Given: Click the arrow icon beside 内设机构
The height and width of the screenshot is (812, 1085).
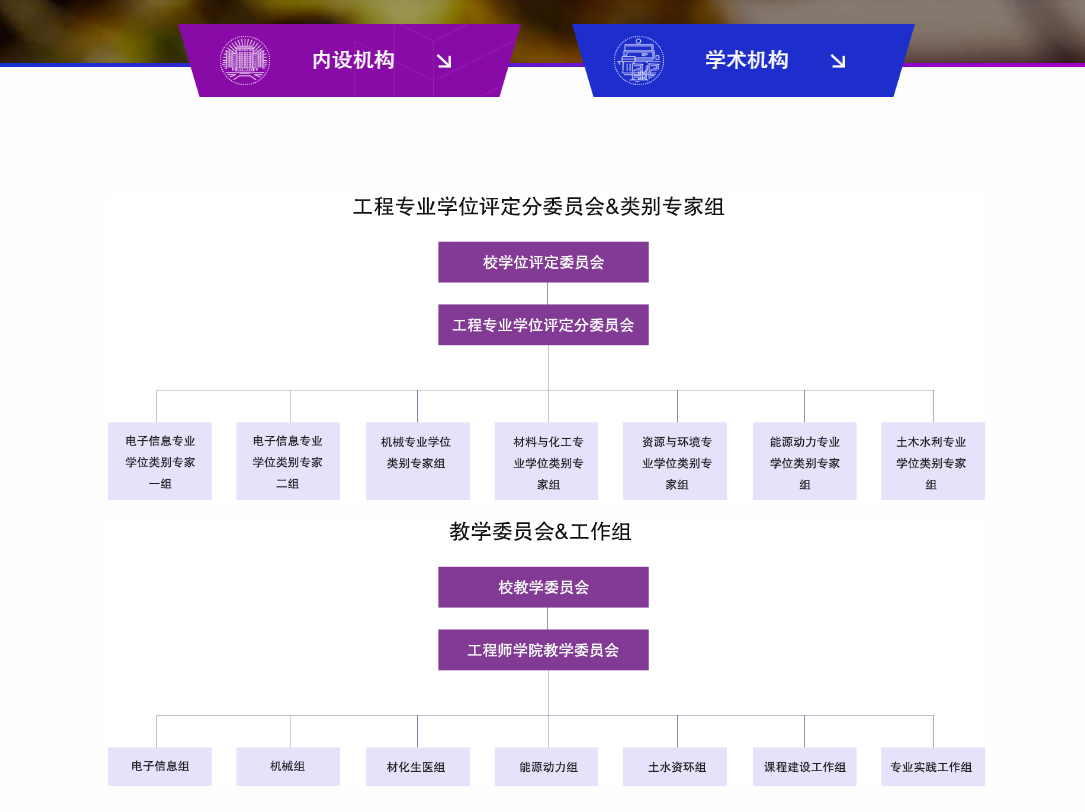Looking at the screenshot, I should [444, 61].
